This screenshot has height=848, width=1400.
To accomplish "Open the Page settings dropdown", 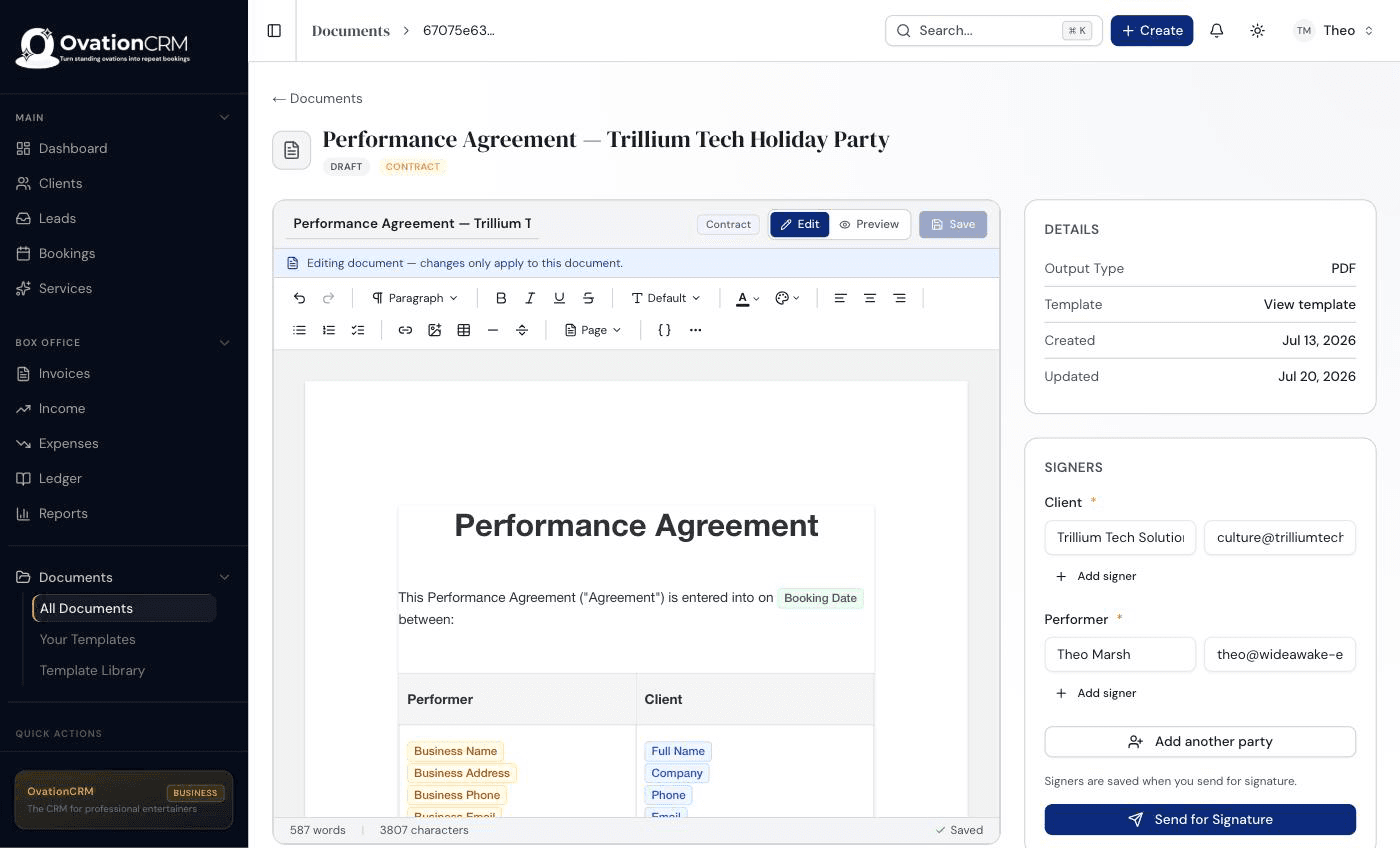I will pyautogui.click(x=593, y=330).
